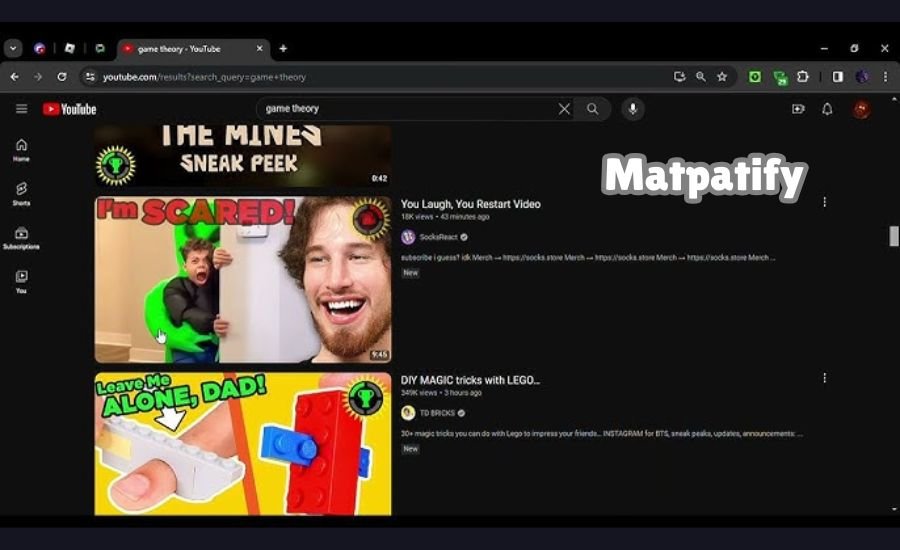The width and height of the screenshot is (900, 550).
Task: Open the Extensions puzzle icon
Action: tap(803, 76)
